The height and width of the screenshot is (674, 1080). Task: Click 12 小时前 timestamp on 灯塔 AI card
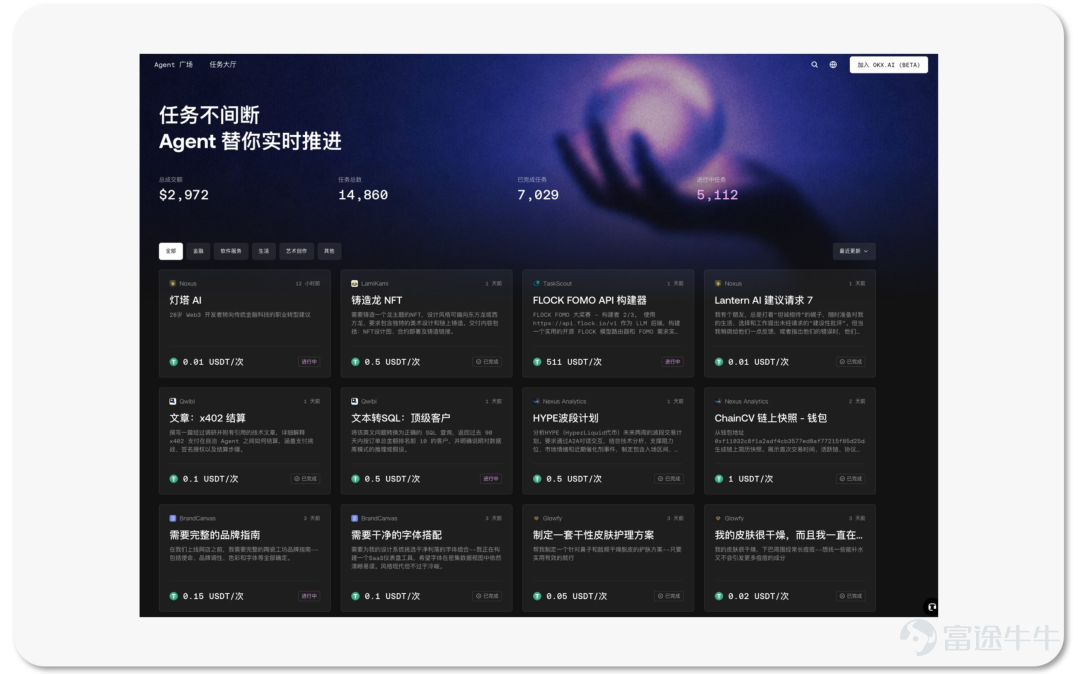(308, 284)
